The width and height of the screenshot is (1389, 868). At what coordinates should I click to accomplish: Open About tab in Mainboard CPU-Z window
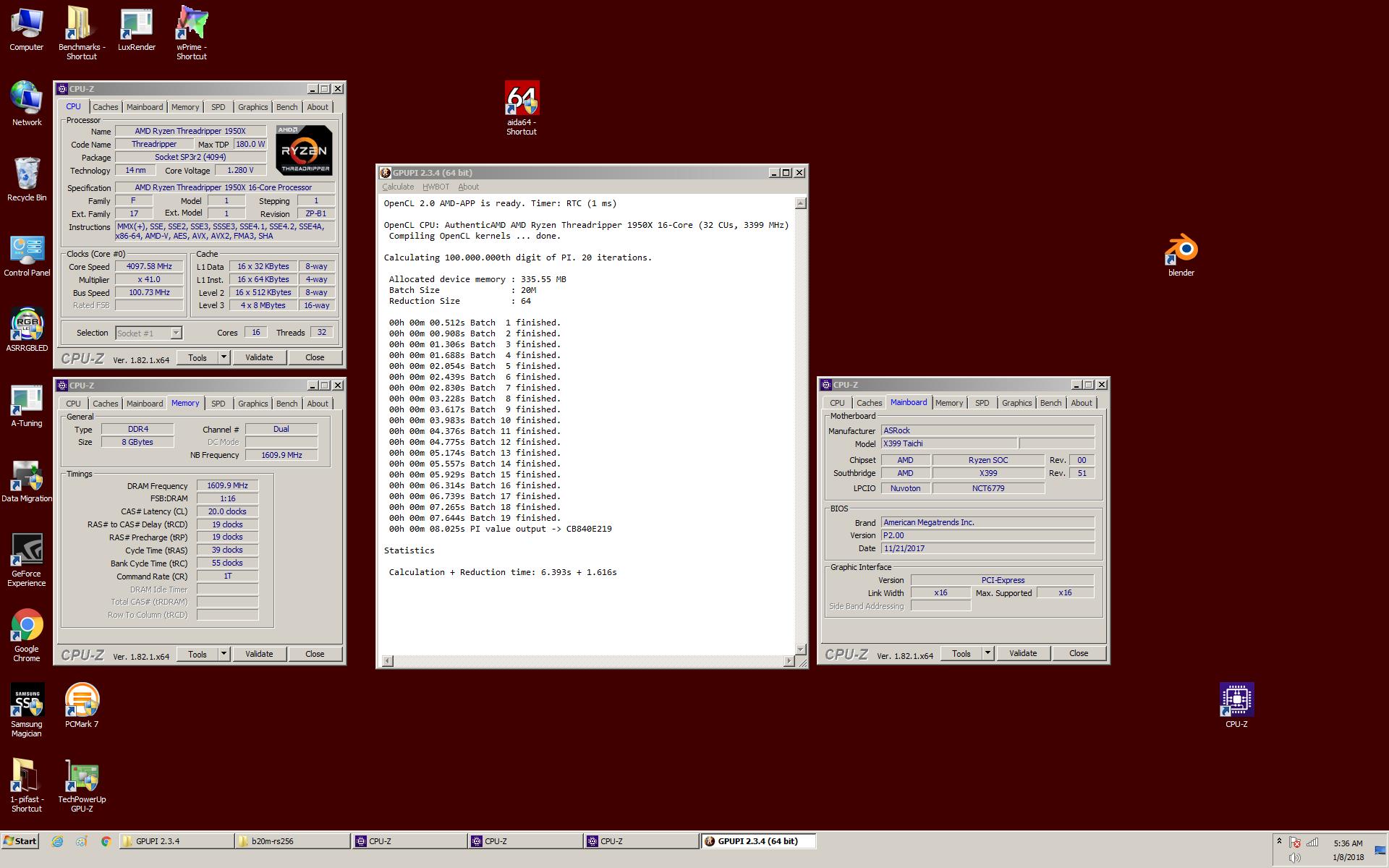point(1082,403)
